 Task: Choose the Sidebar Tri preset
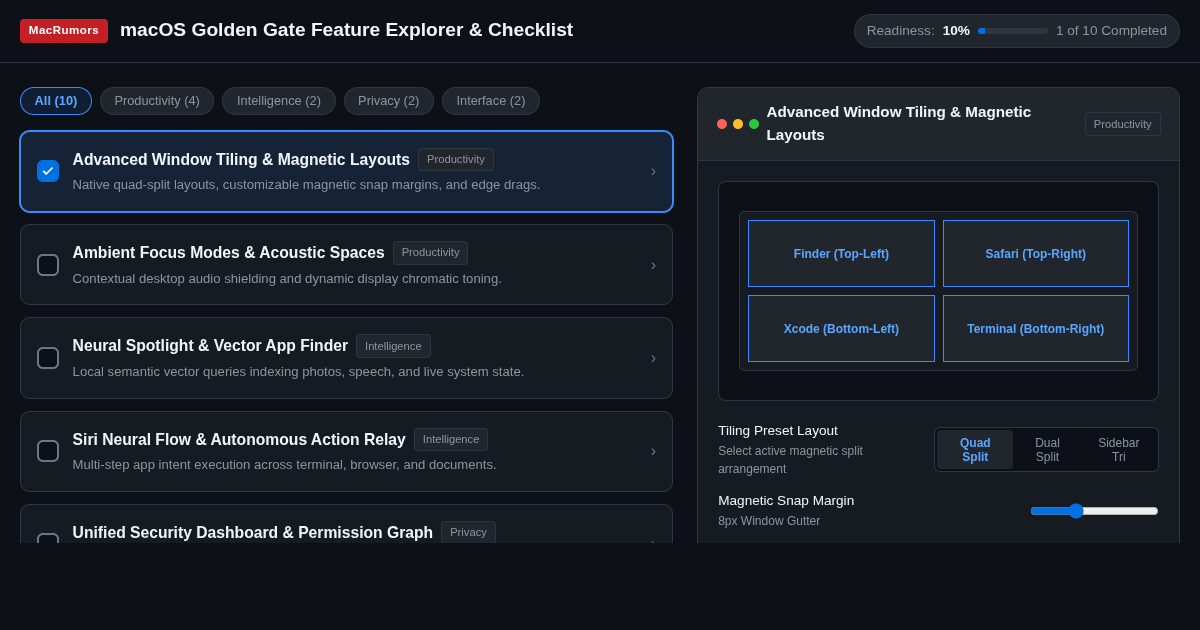(x=1119, y=450)
